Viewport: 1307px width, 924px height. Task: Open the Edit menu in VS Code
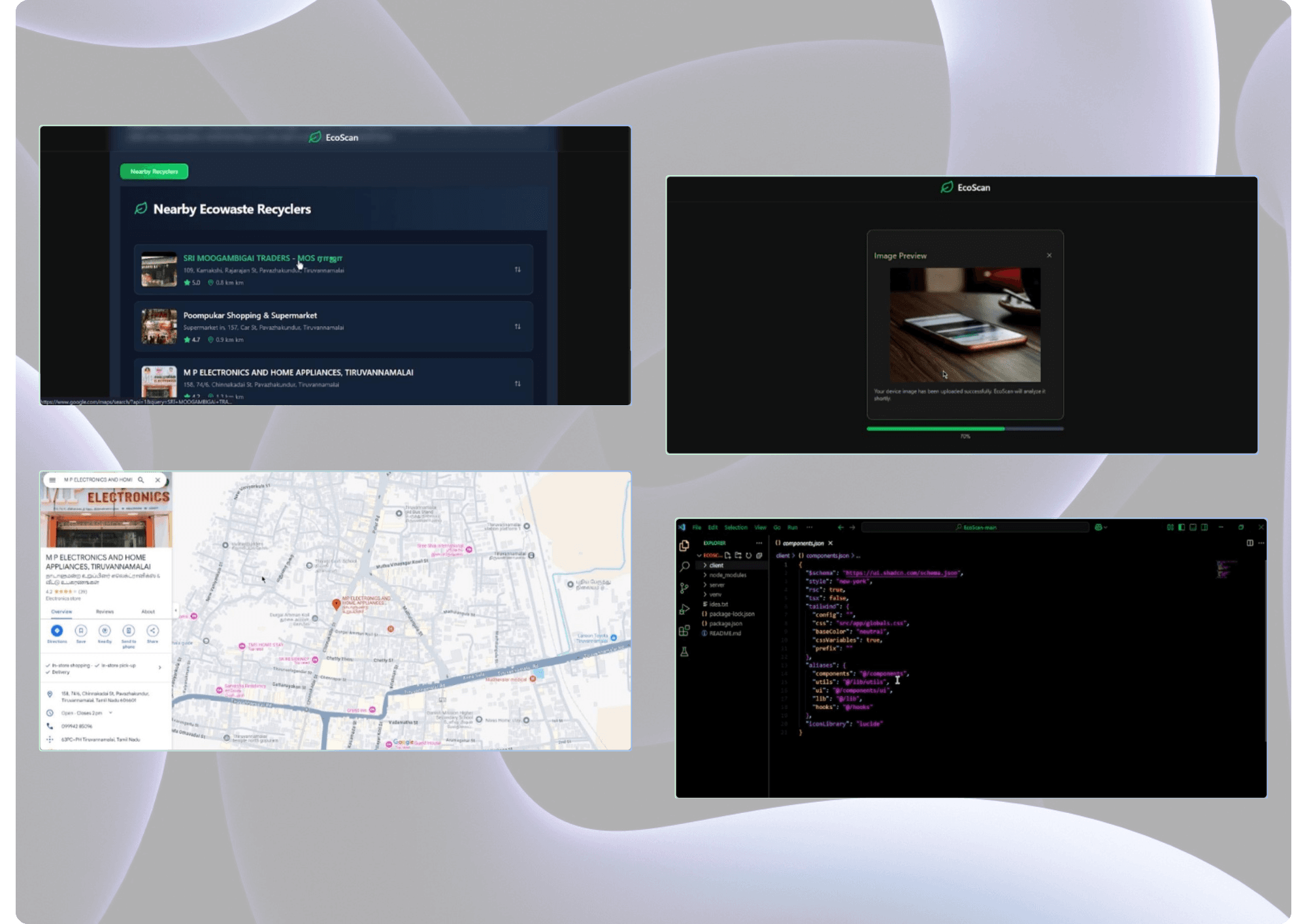(712, 527)
